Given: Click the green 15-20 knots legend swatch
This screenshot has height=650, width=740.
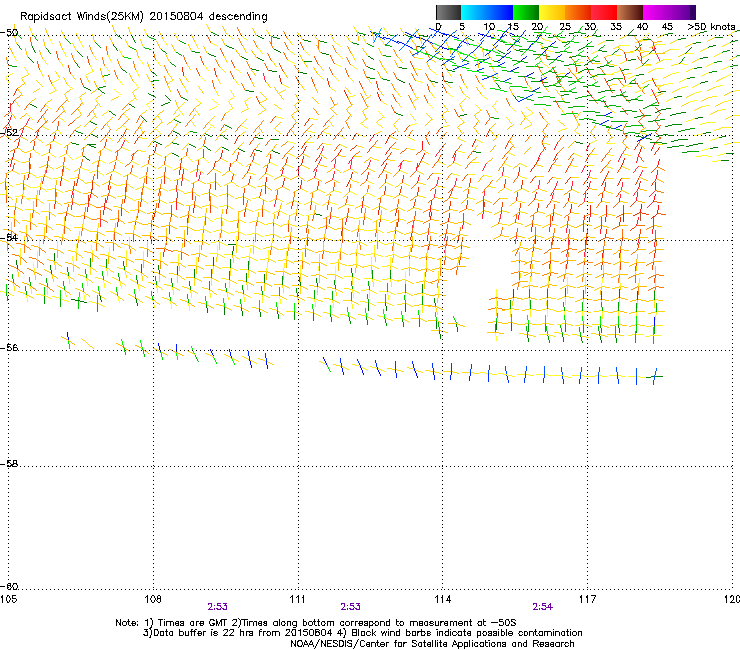Looking at the screenshot, I should click(x=526, y=12).
